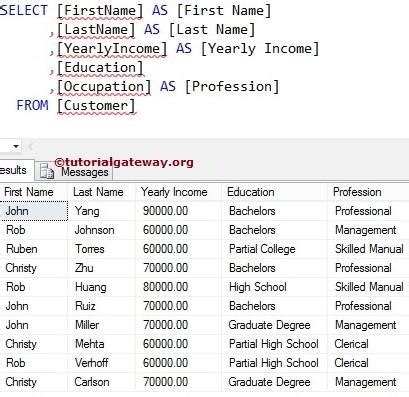Click [Occupation] in the query editor
The image size is (409, 397).
pyautogui.click(x=104, y=87)
